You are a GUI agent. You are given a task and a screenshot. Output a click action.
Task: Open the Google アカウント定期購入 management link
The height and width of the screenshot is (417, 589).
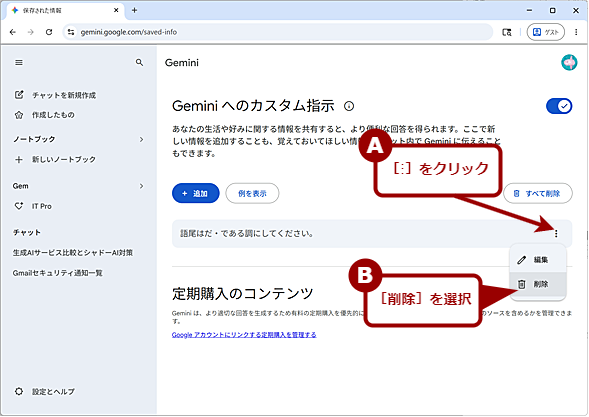click(244, 335)
